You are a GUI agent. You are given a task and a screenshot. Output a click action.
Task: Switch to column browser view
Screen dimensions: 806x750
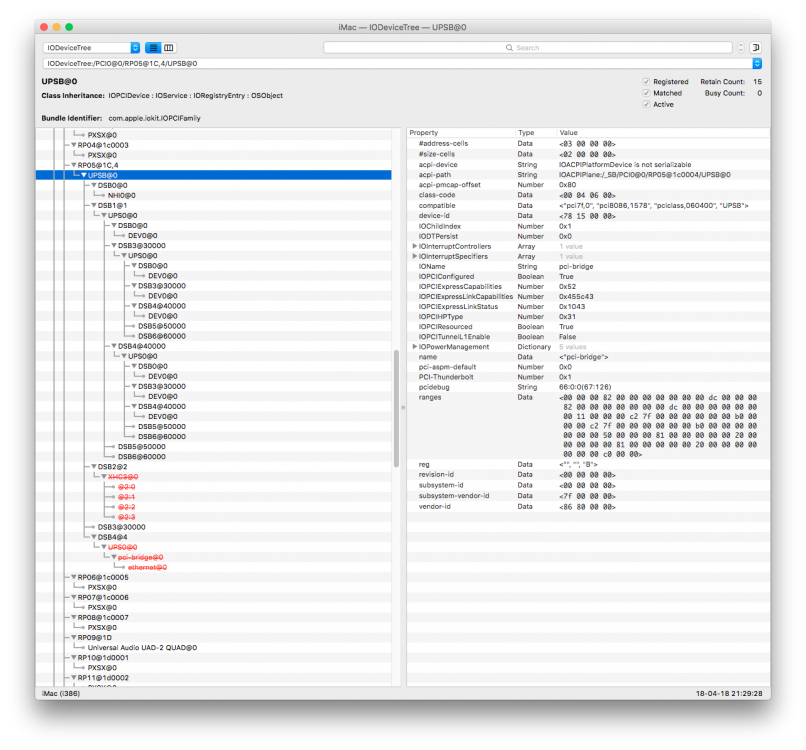(169, 48)
